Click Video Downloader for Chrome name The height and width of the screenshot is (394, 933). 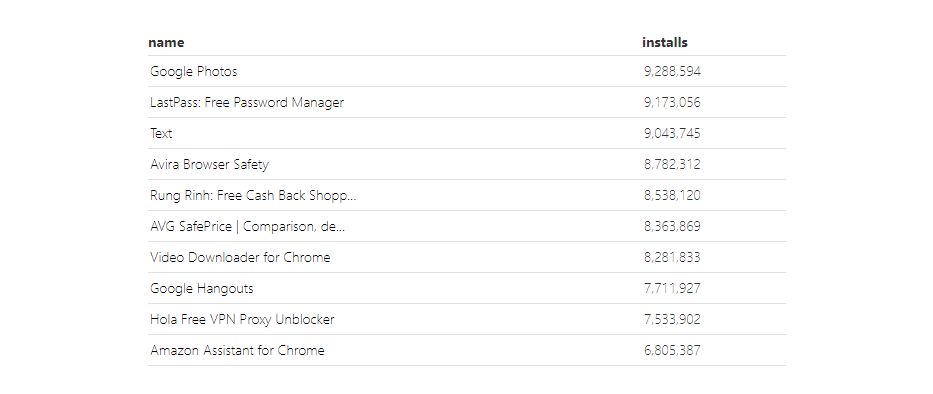coord(240,257)
